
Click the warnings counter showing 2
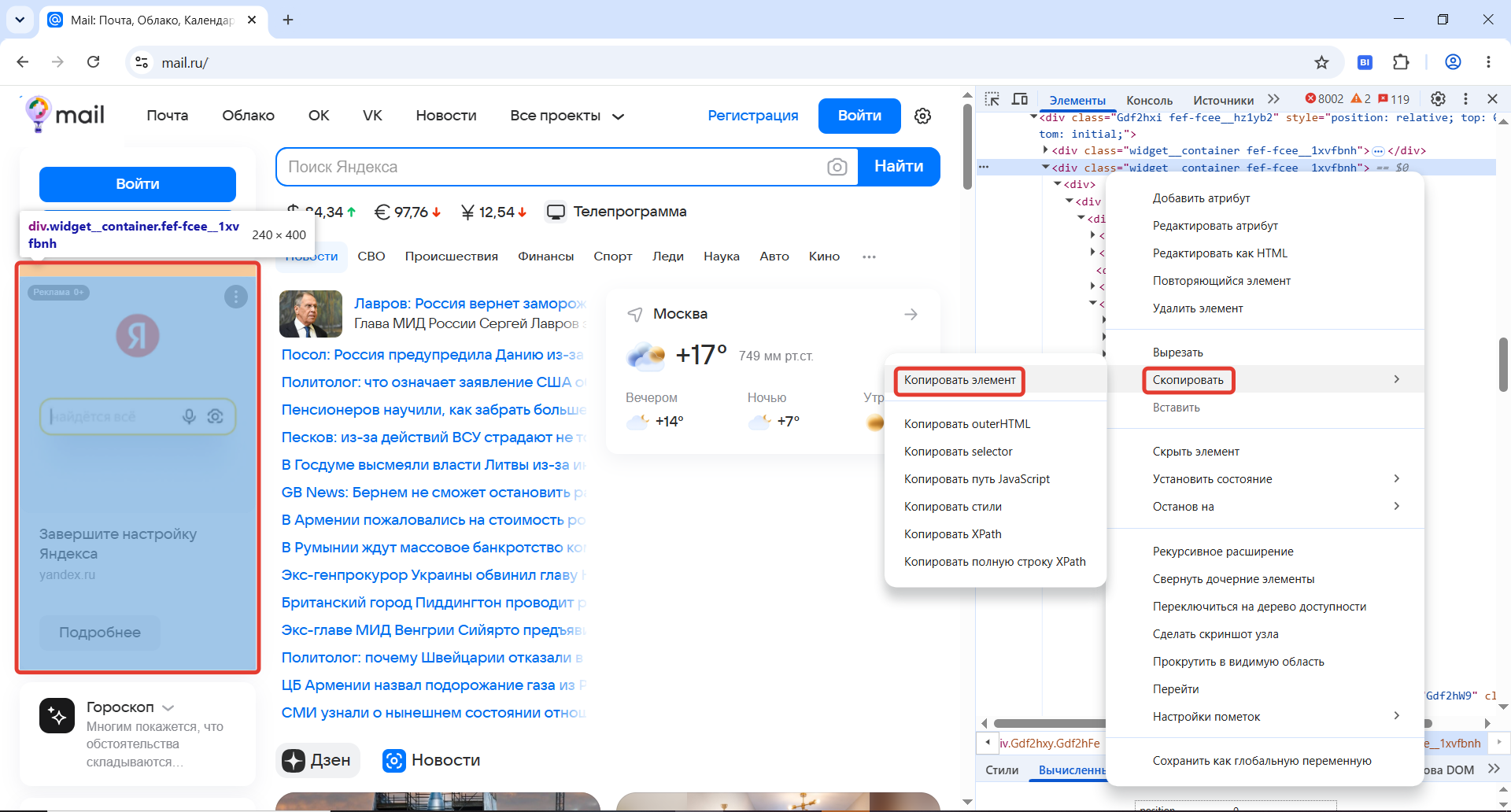click(x=1361, y=99)
